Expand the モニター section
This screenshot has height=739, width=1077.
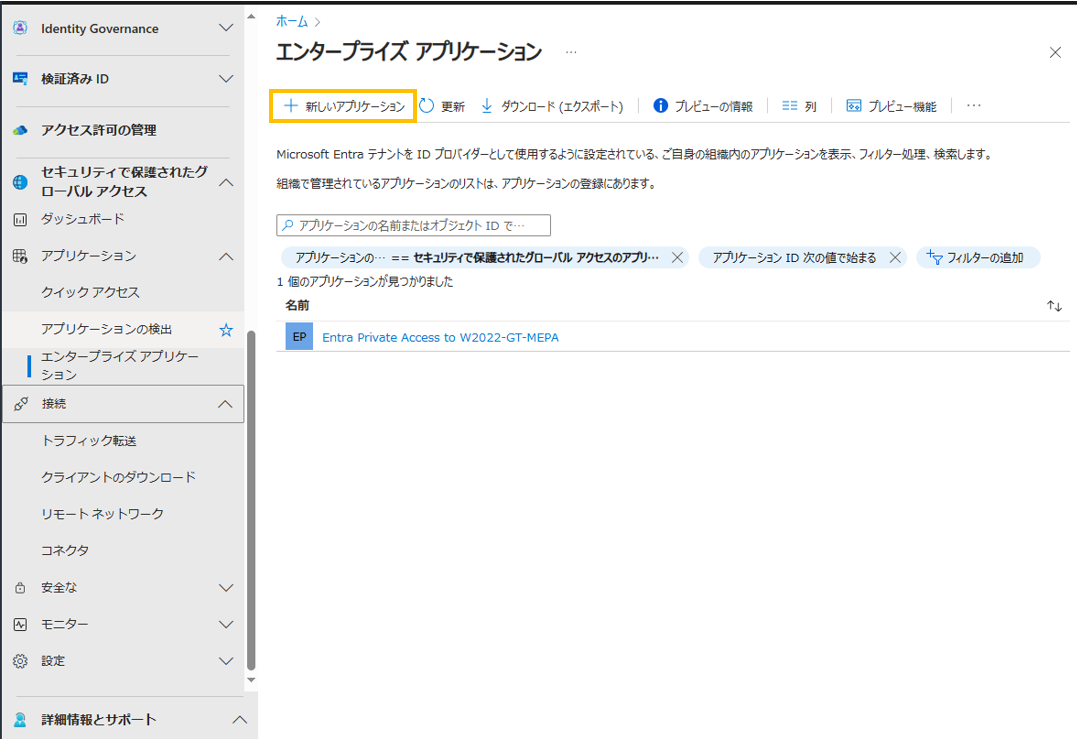225,624
